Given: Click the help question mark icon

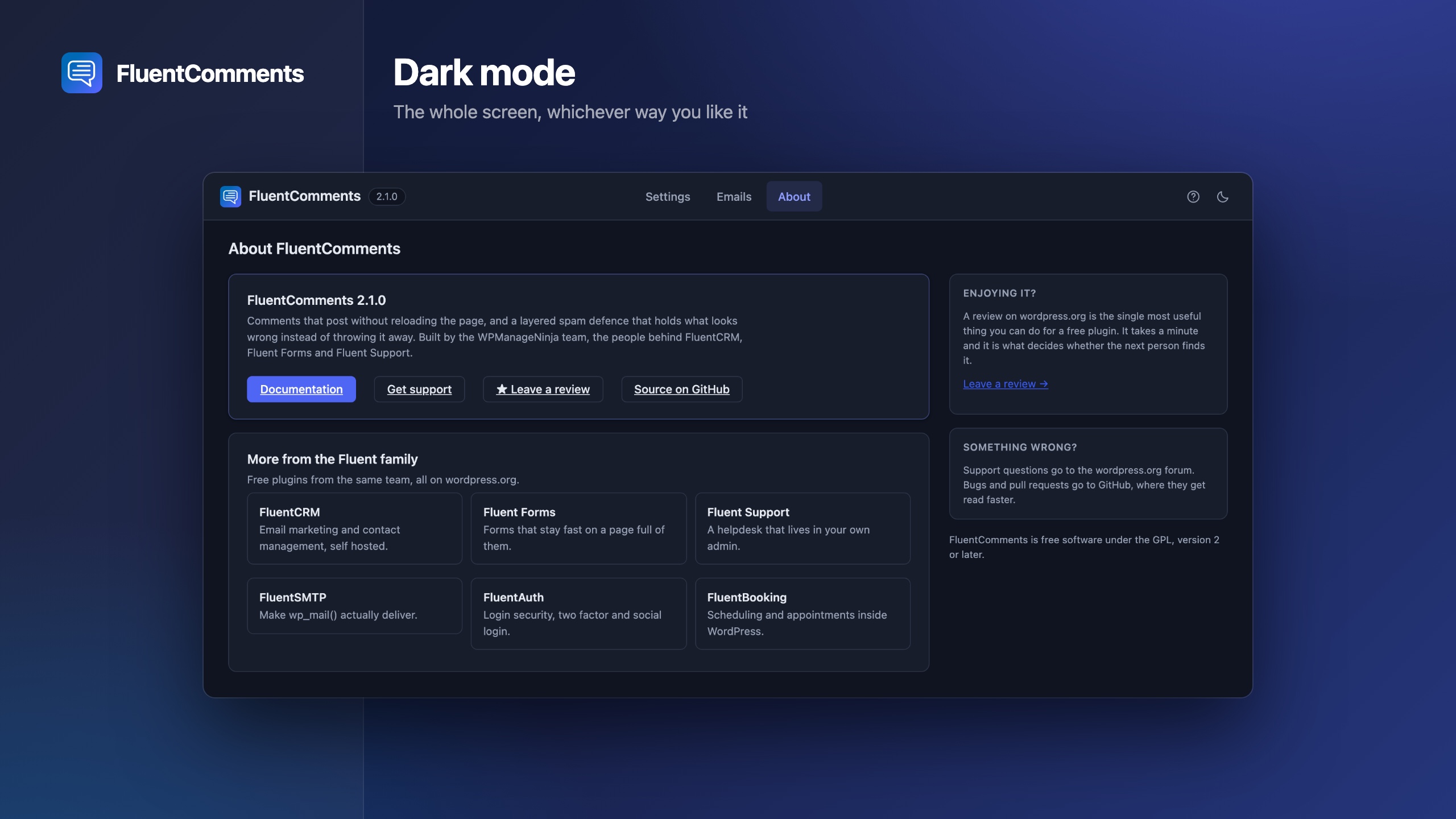Looking at the screenshot, I should click(x=1193, y=197).
